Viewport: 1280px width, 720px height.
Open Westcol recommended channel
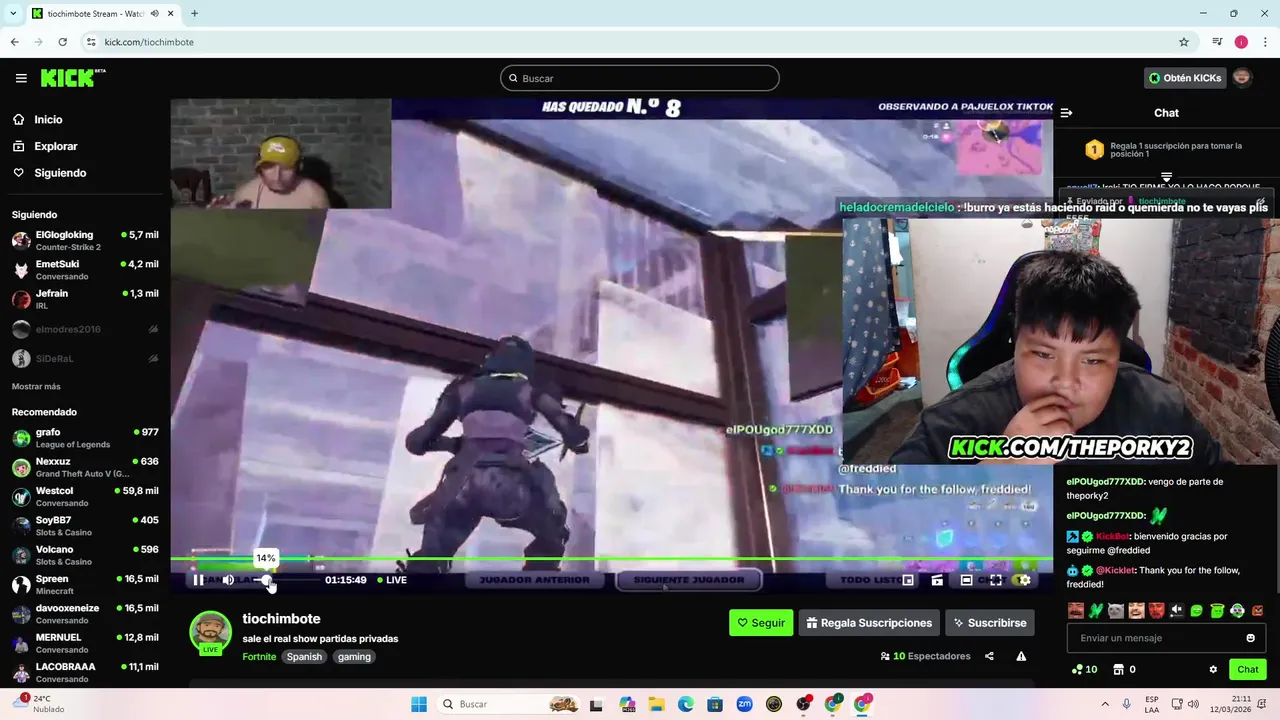(x=85, y=497)
